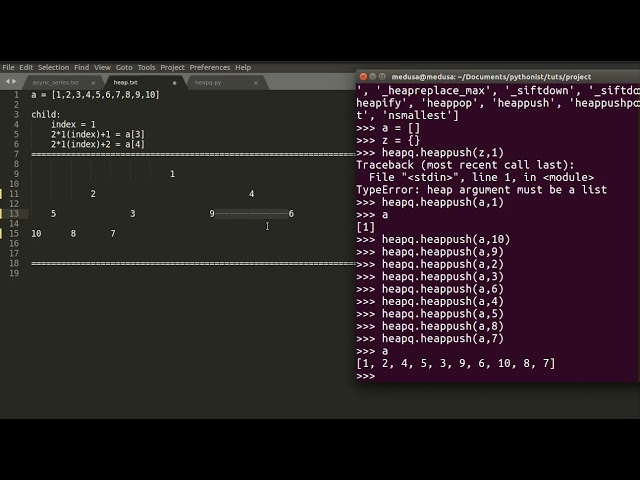Viewport: 640px width, 480px height.
Task: Click 'heapq.heappush(a,10)' in terminal
Action: (x=446, y=239)
